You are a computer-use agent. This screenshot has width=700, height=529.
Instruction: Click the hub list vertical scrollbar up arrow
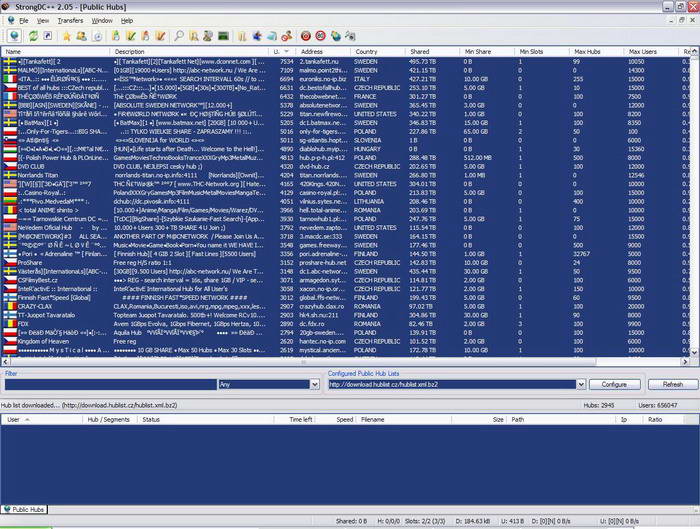point(695,52)
